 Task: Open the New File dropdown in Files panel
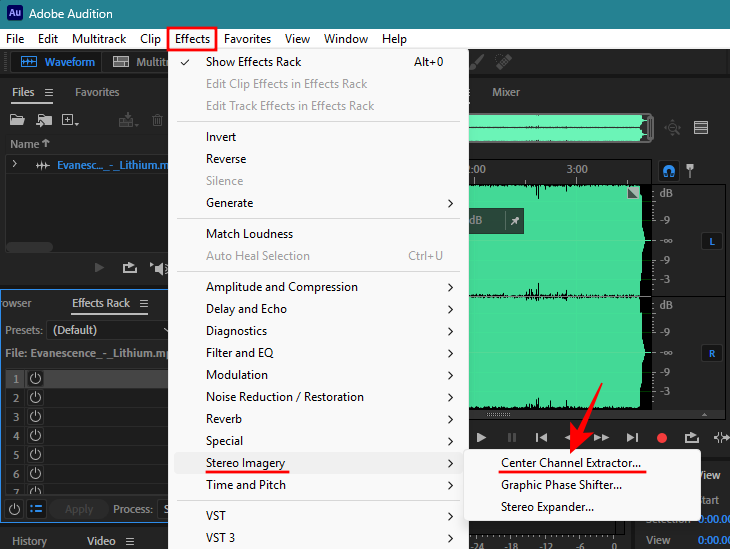(x=70, y=120)
